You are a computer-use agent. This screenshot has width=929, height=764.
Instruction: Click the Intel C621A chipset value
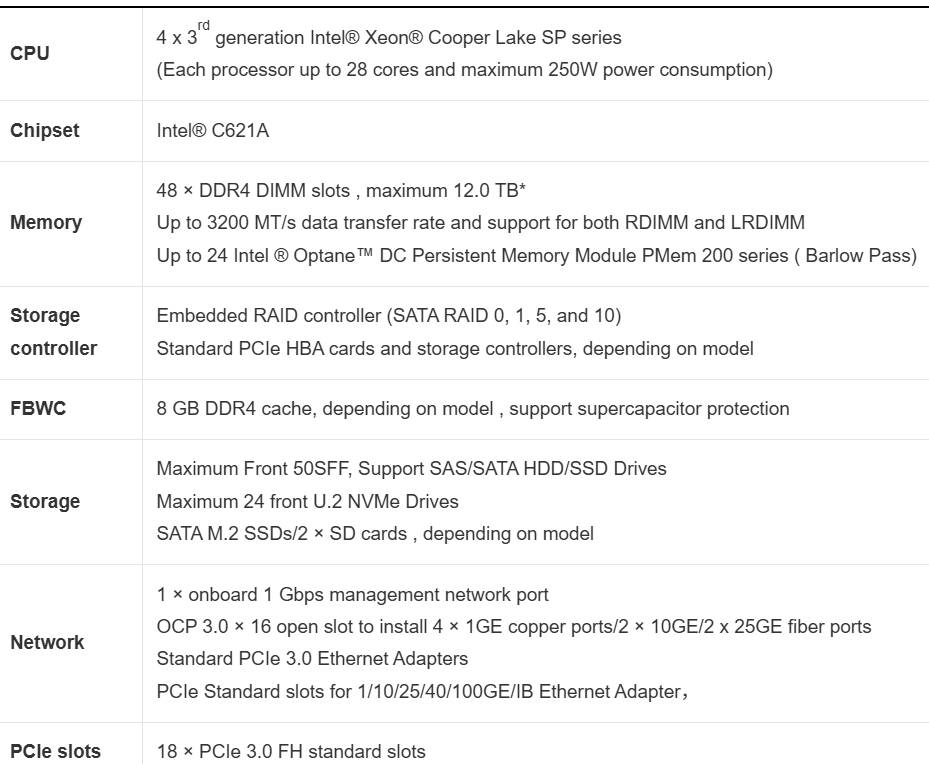[212, 131]
